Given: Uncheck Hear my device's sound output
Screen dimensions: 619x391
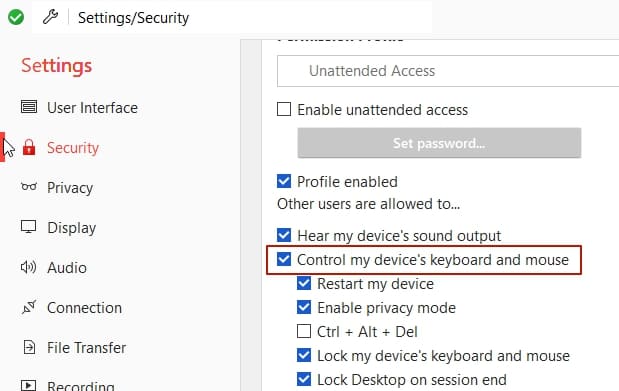Looking at the screenshot, I should coord(284,235).
